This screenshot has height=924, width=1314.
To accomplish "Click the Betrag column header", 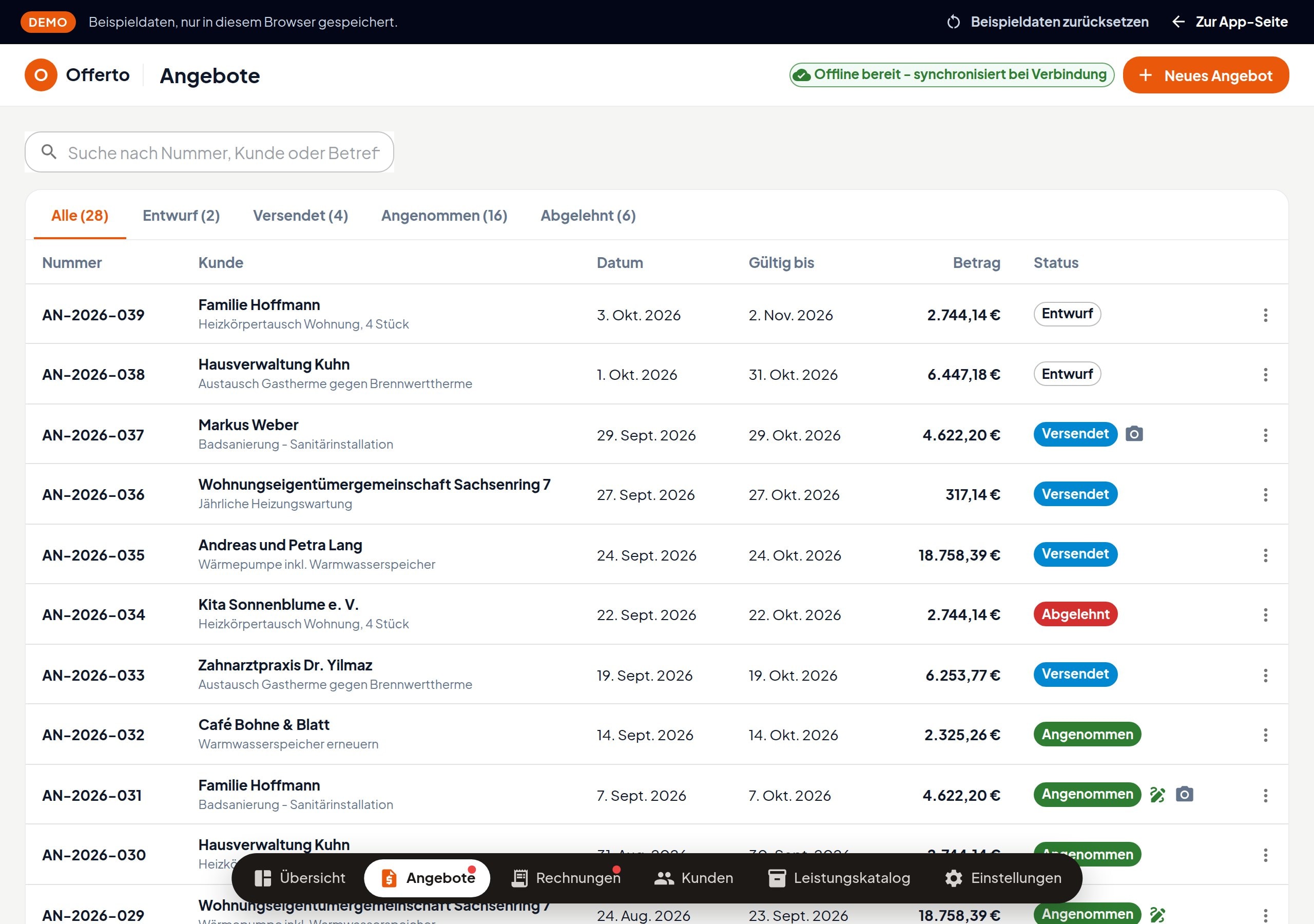I will tap(976, 263).
